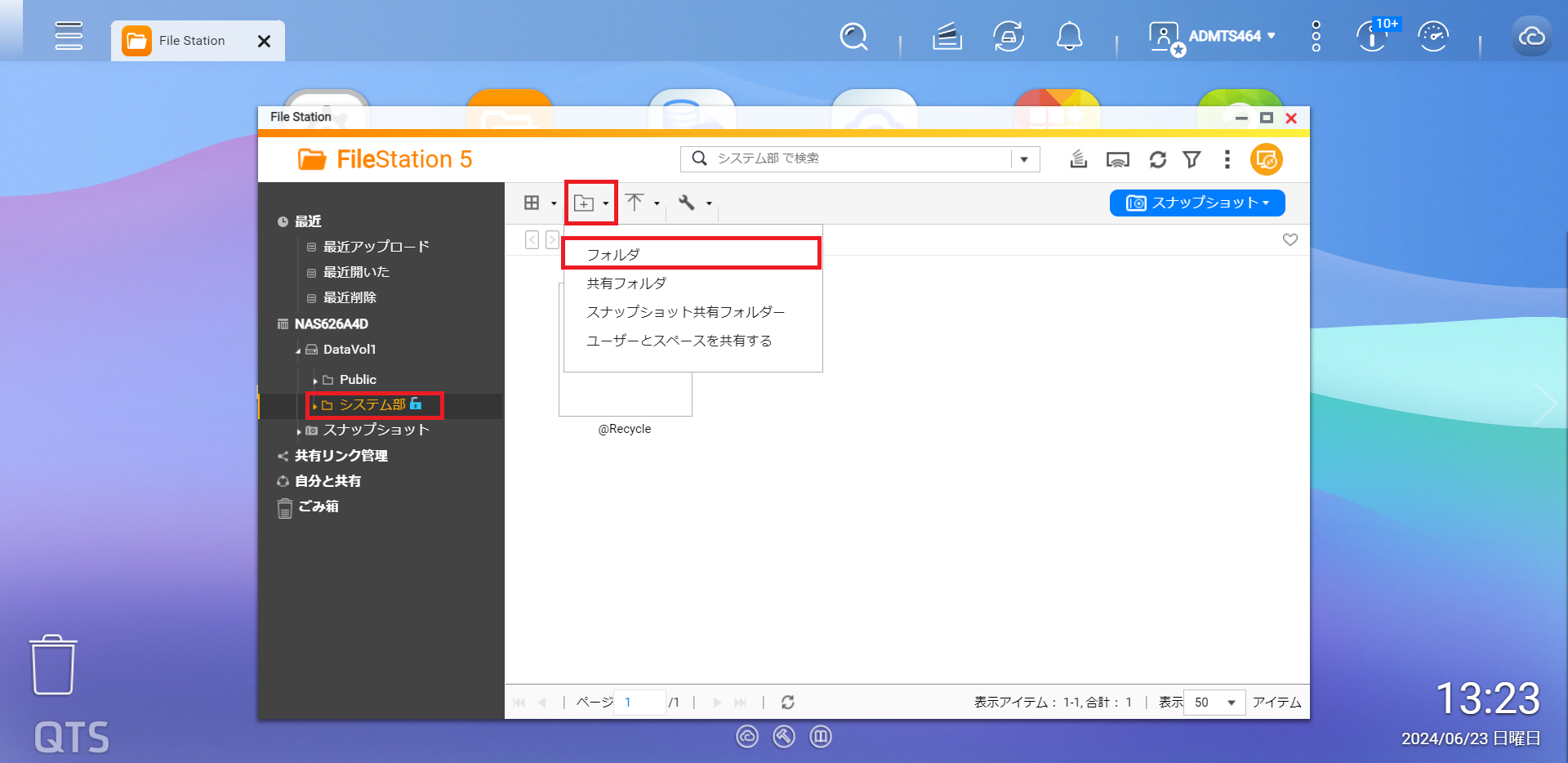
Task: Open ごみ箱 in the sidebar
Action: 318,506
